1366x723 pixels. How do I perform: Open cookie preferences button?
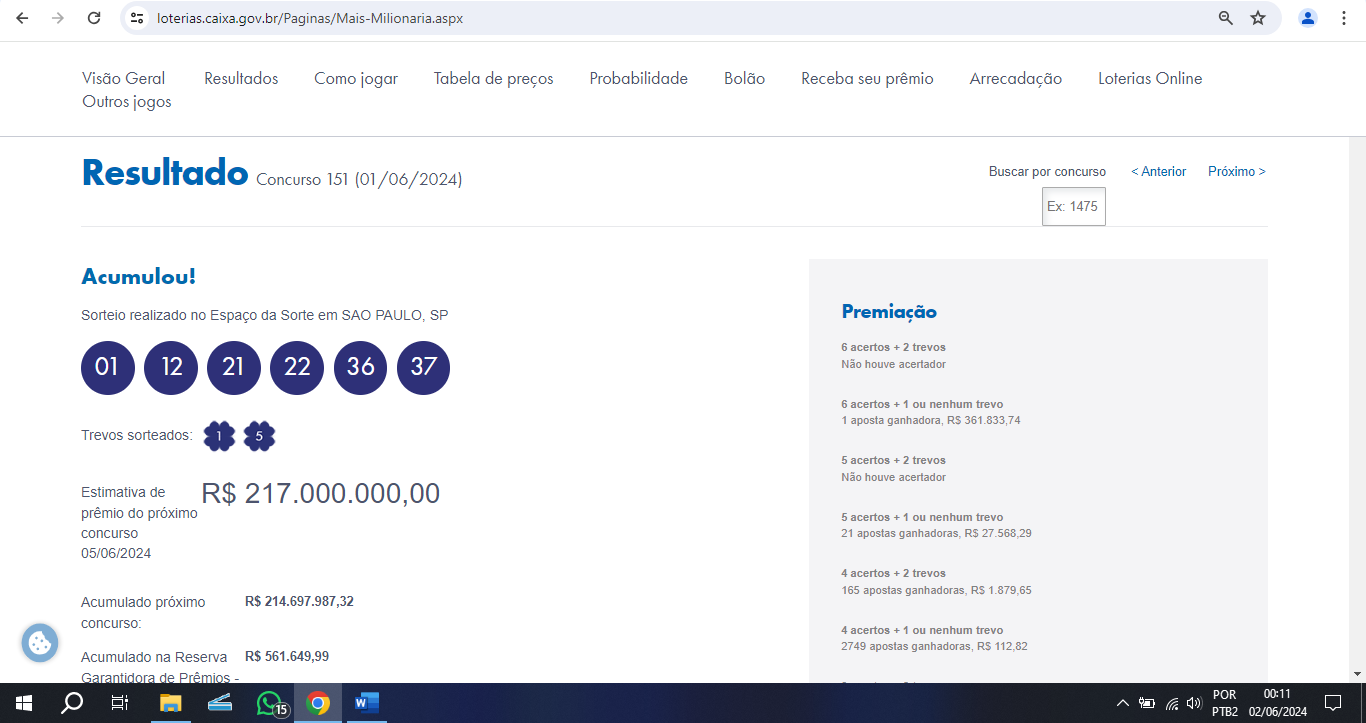[40, 643]
